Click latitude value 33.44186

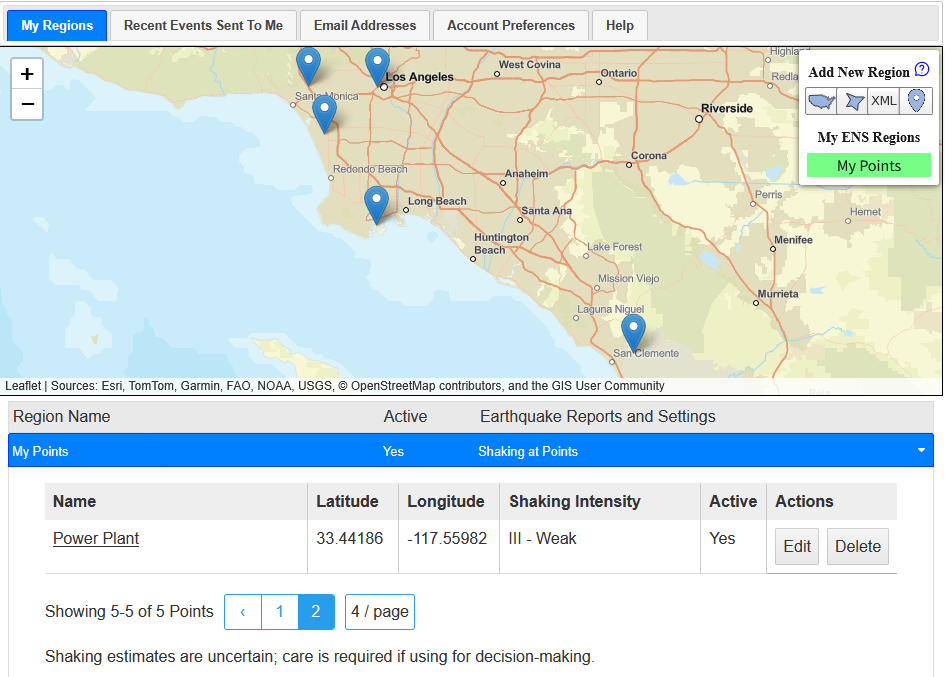[350, 538]
